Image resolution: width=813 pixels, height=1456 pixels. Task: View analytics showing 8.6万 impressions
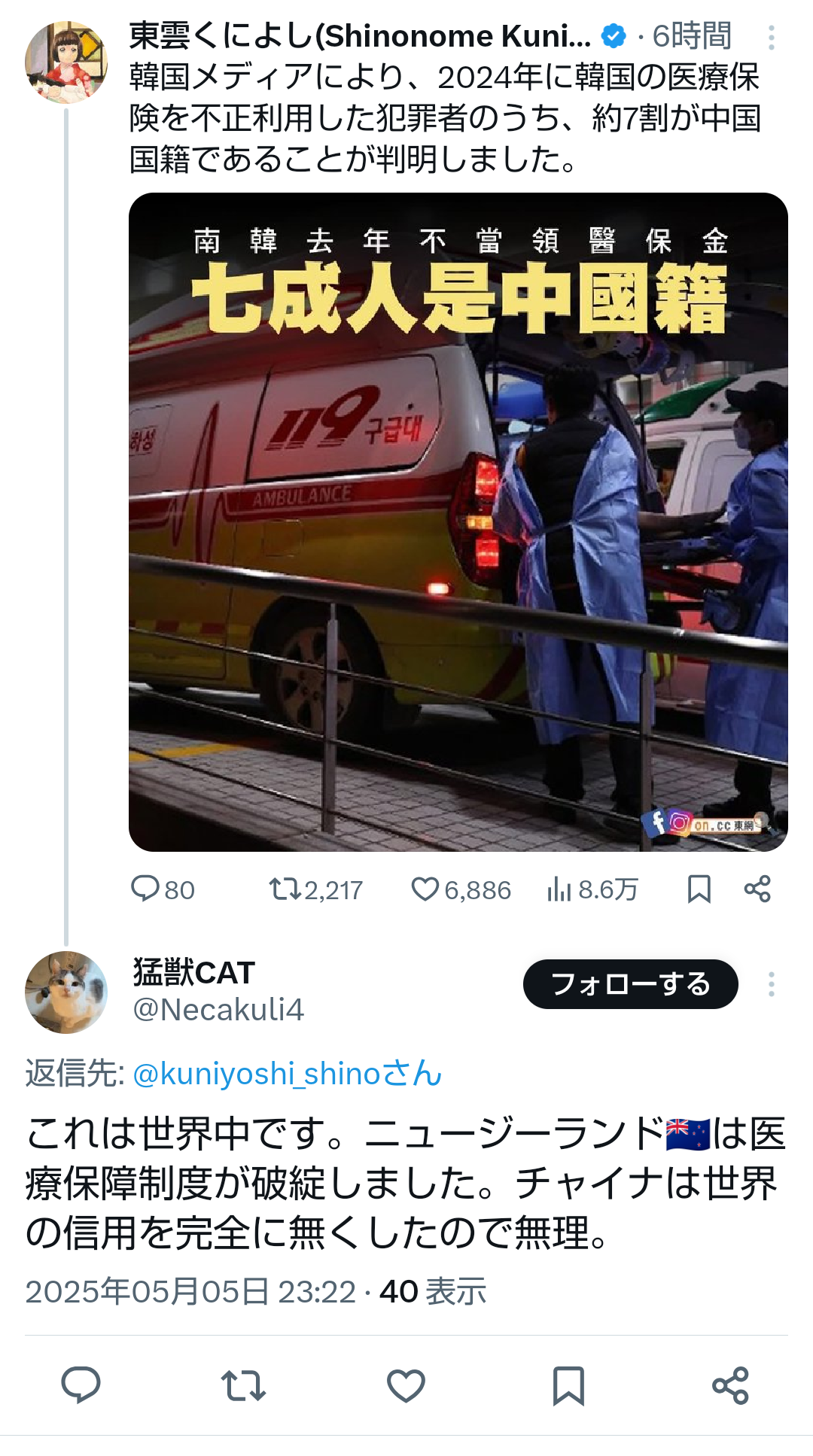click(x=592, y=889)
